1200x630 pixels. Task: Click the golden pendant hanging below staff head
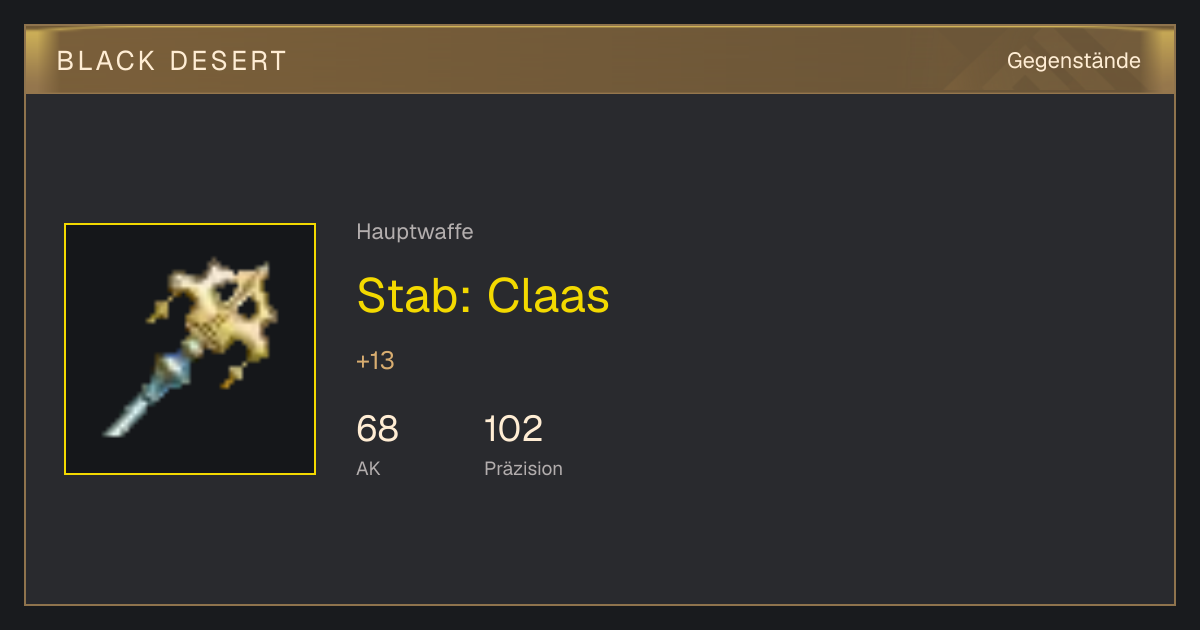234,377
